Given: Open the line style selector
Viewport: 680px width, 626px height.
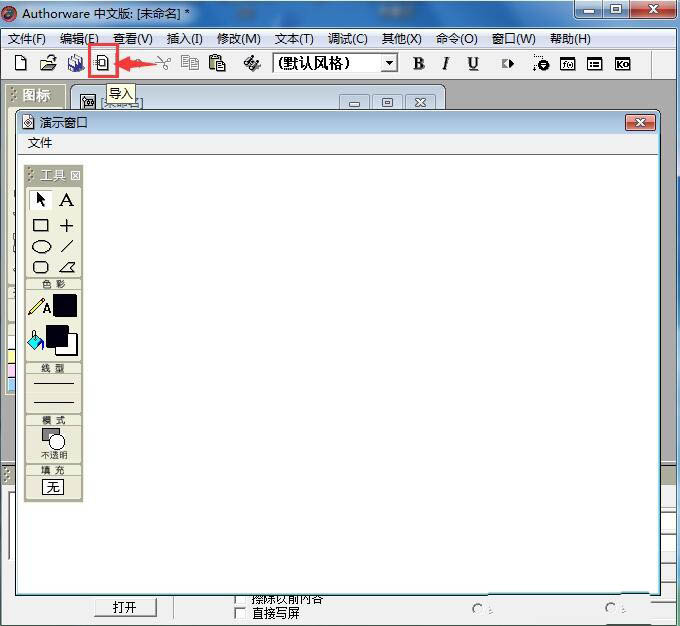Looking at the screenshot, I should click(x=53, y=393).
